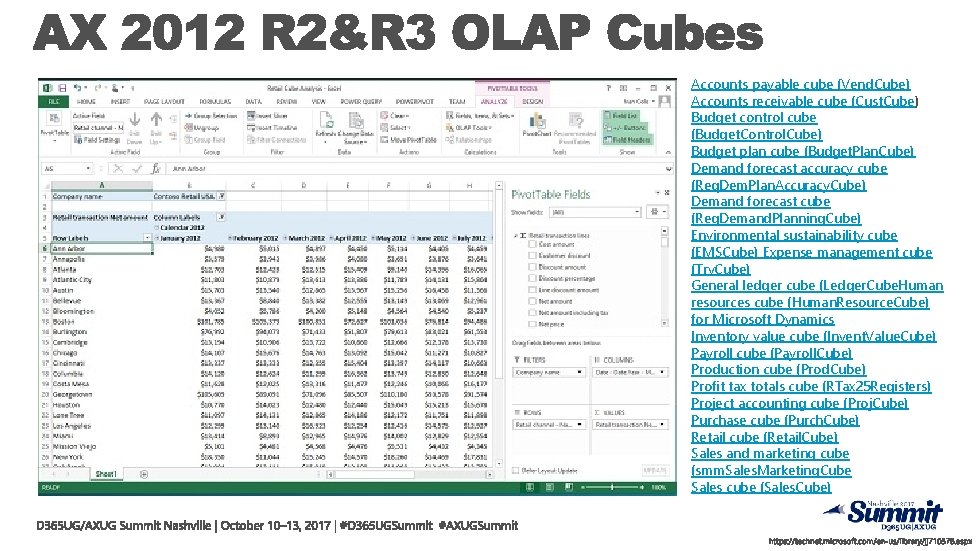Click Move PivotTable in the Actions group
This screenshot has width=979, height=551.
point(408,140)
